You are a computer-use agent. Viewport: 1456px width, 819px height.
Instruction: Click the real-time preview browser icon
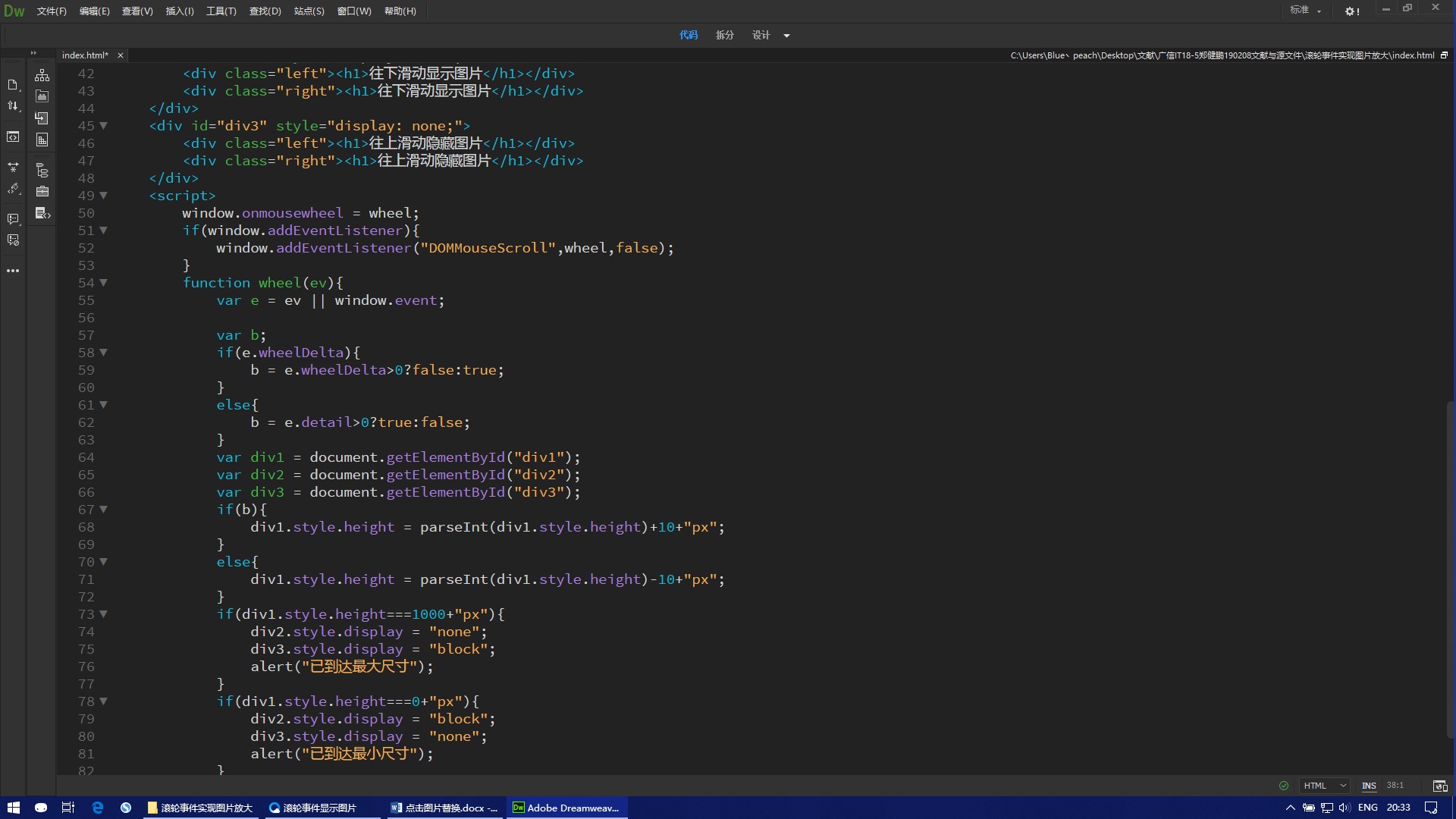pos(1439,786)
